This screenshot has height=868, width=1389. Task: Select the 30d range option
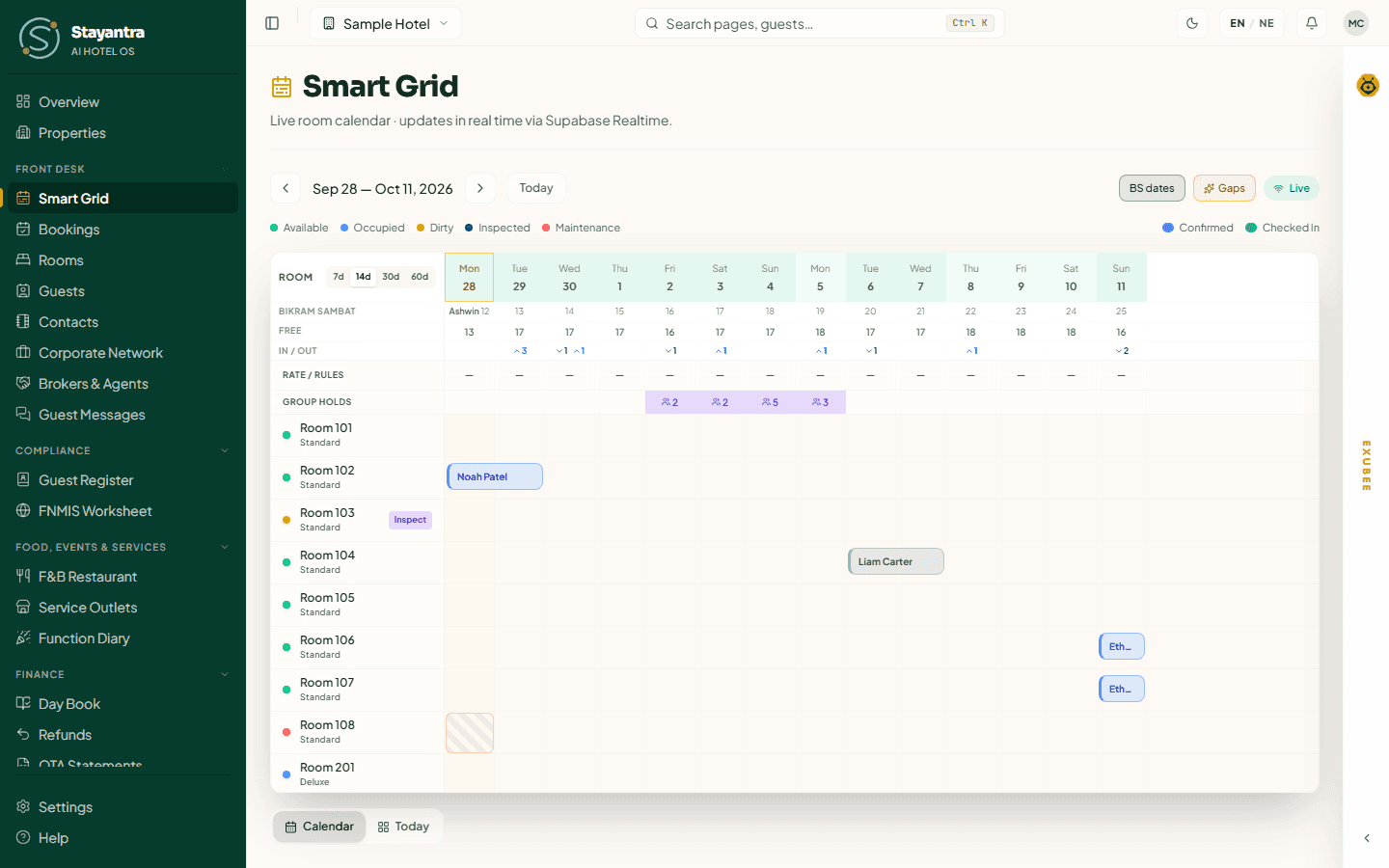pyautogui.click(x=391, y=277)
